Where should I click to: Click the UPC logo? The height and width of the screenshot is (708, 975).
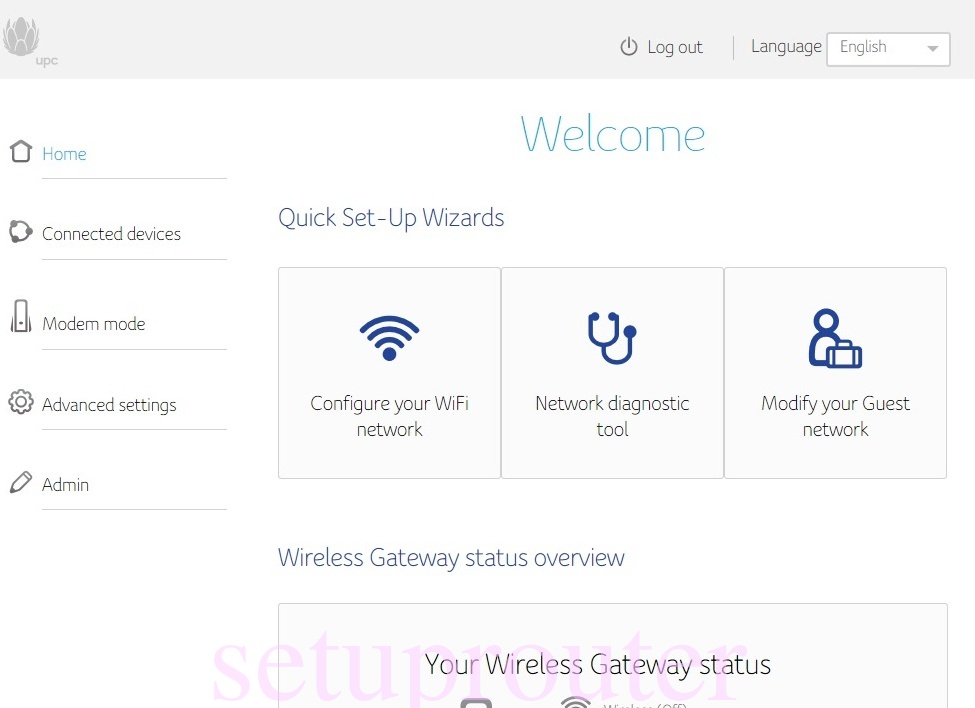pyautogui.click(x=27, y=35)
